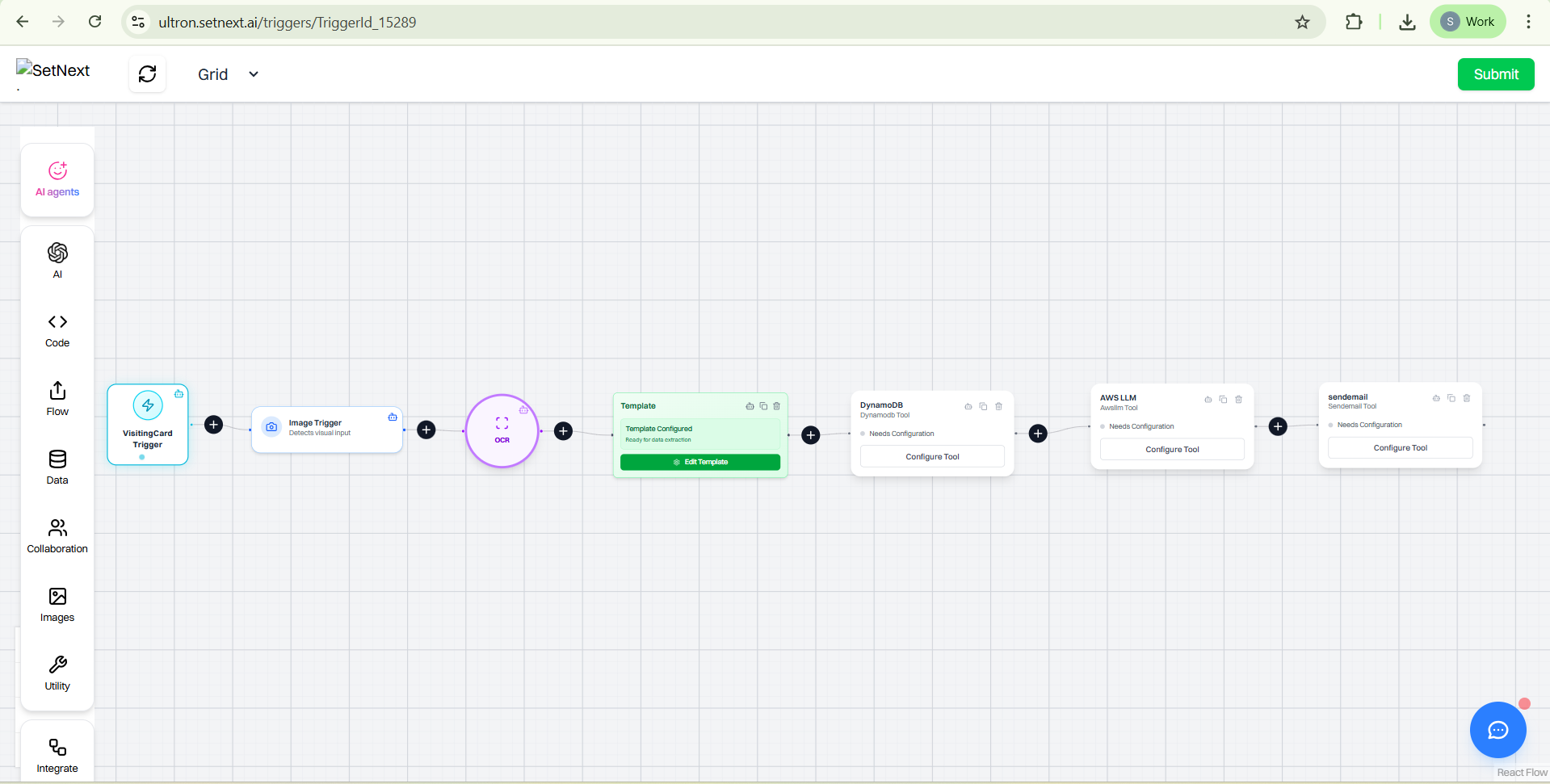Image resolution: width=1550 pixels, height=784 pixels.
Task: Add node after Image Trigger with plus
Action: tap(426, 430)
